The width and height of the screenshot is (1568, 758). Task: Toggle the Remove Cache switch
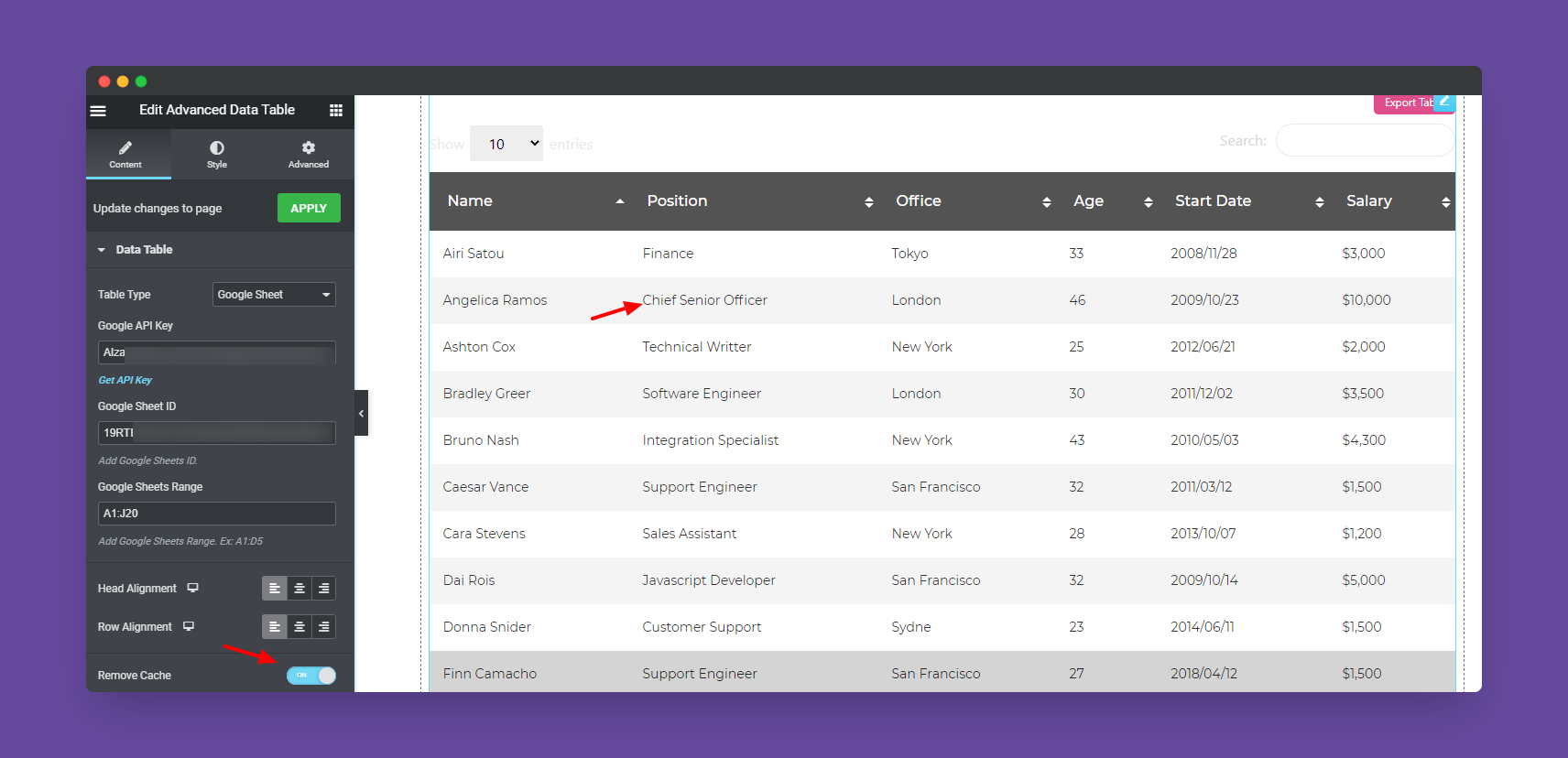coord(311,676)
